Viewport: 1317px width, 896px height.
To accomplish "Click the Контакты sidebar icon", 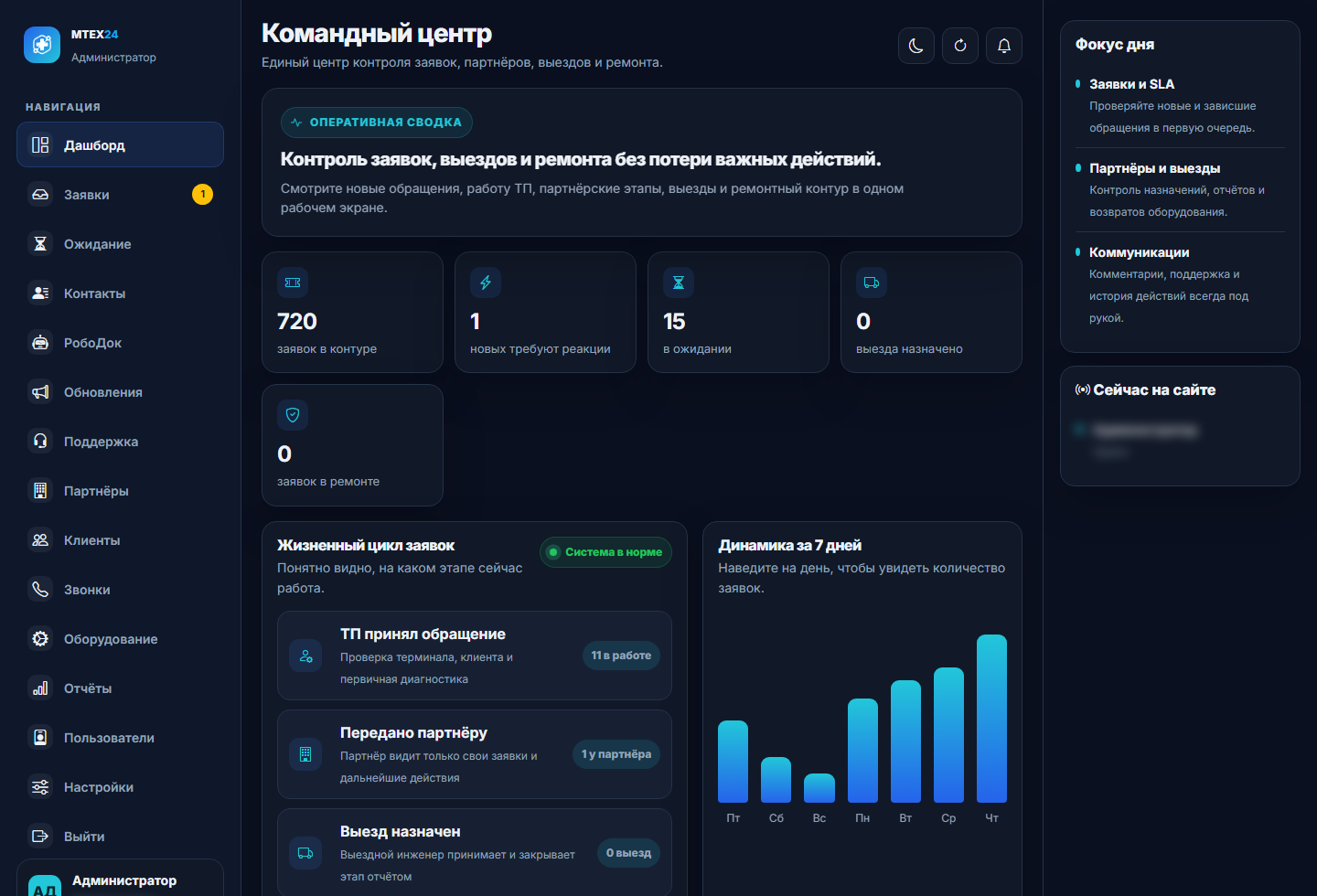I will point(40,293).
